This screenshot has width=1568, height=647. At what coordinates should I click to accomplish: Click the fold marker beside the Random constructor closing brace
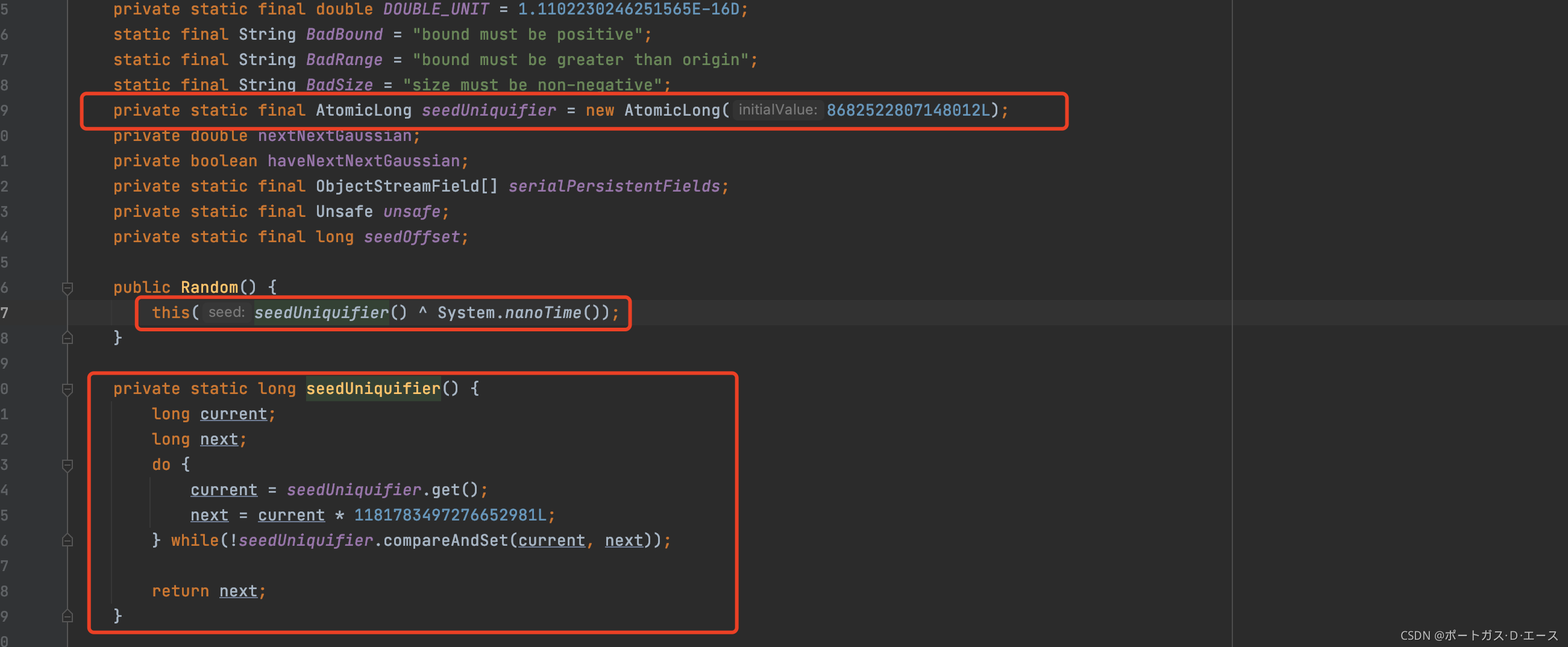[67, 338]
